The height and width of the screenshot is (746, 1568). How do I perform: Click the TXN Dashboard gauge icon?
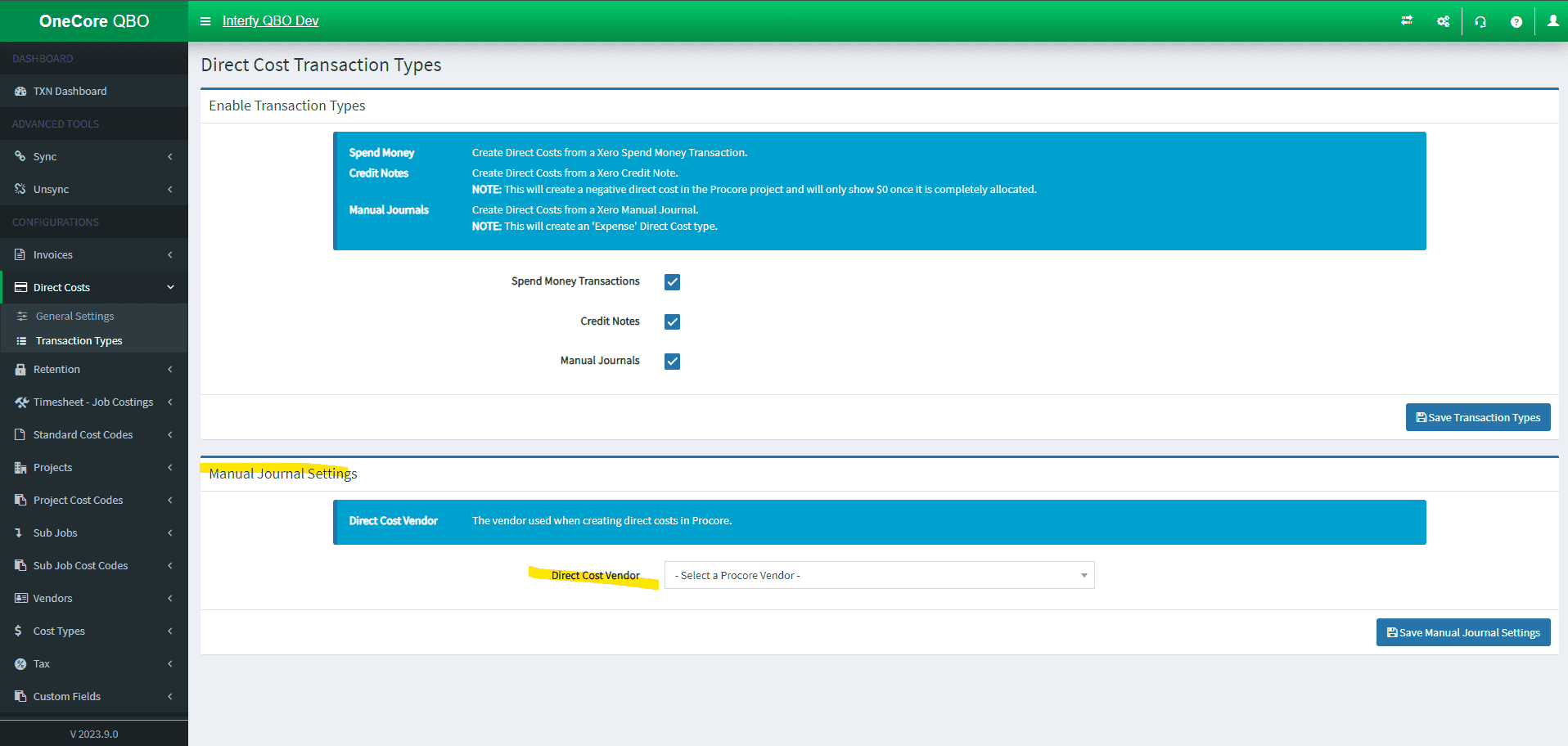(20, 92)
